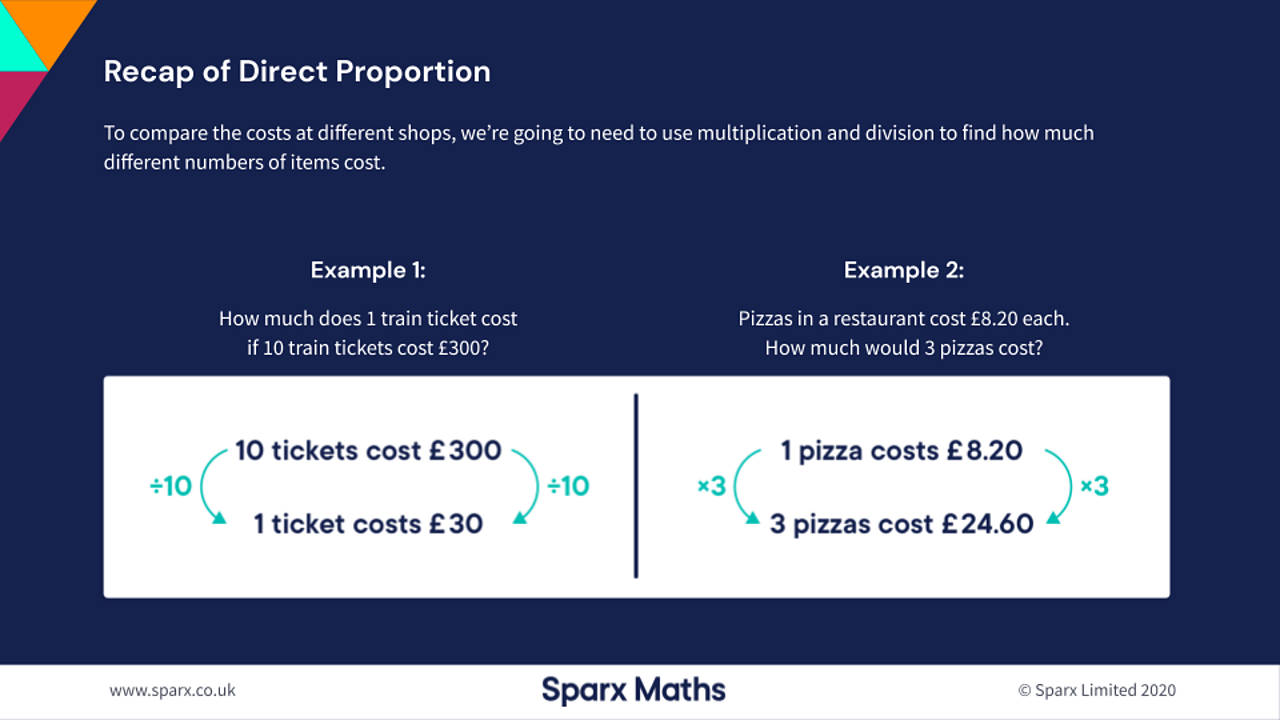Click the "1 pizza costs £8.20" line

901,450
